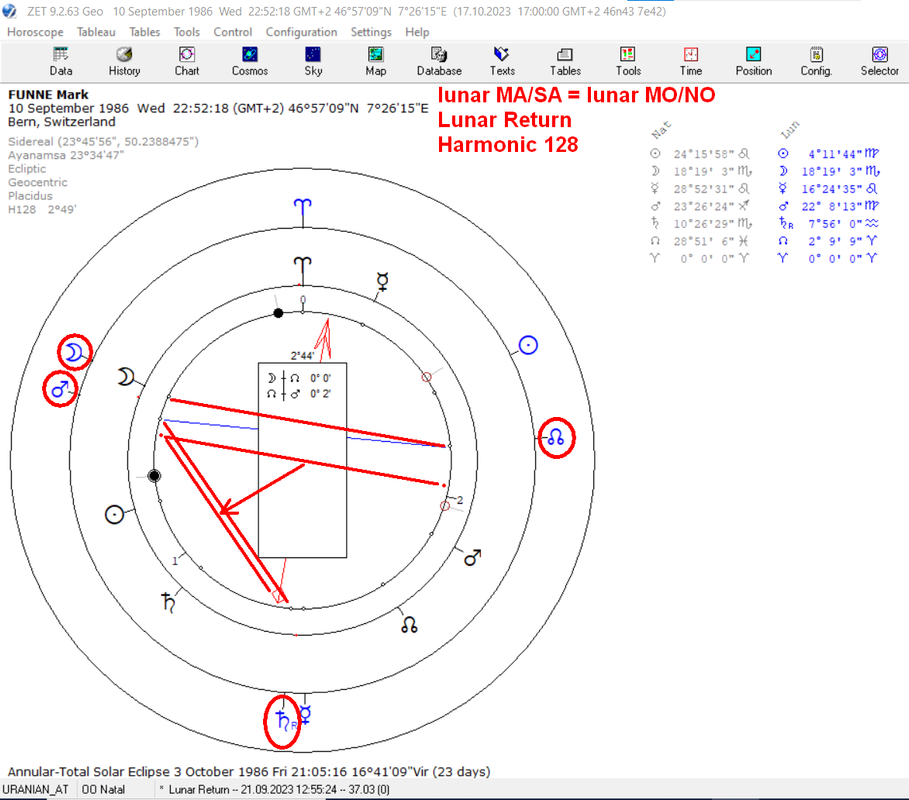909x800 pixels.
Task: Click the Nat column header in table
Action: tap(660, 130)
